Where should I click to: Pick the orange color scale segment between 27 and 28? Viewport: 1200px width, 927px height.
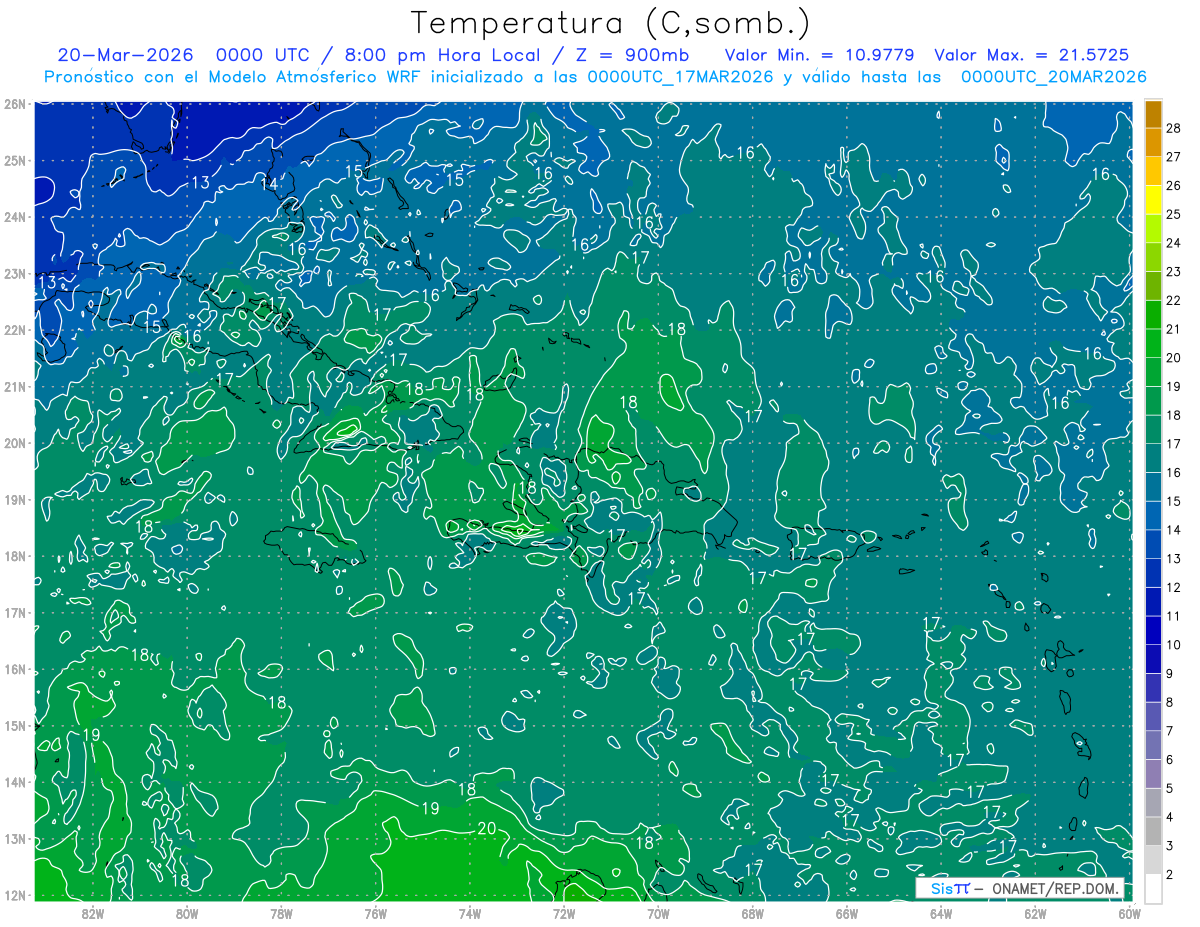coord(1153,143)
